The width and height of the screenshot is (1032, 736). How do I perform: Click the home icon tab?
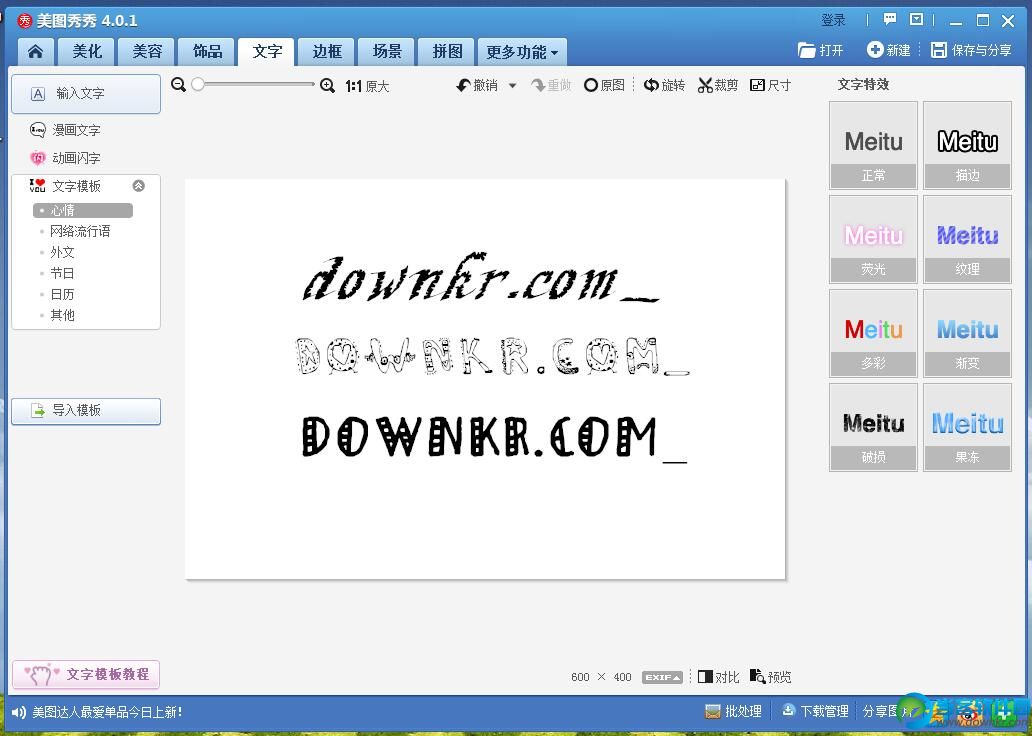point(35,52)
